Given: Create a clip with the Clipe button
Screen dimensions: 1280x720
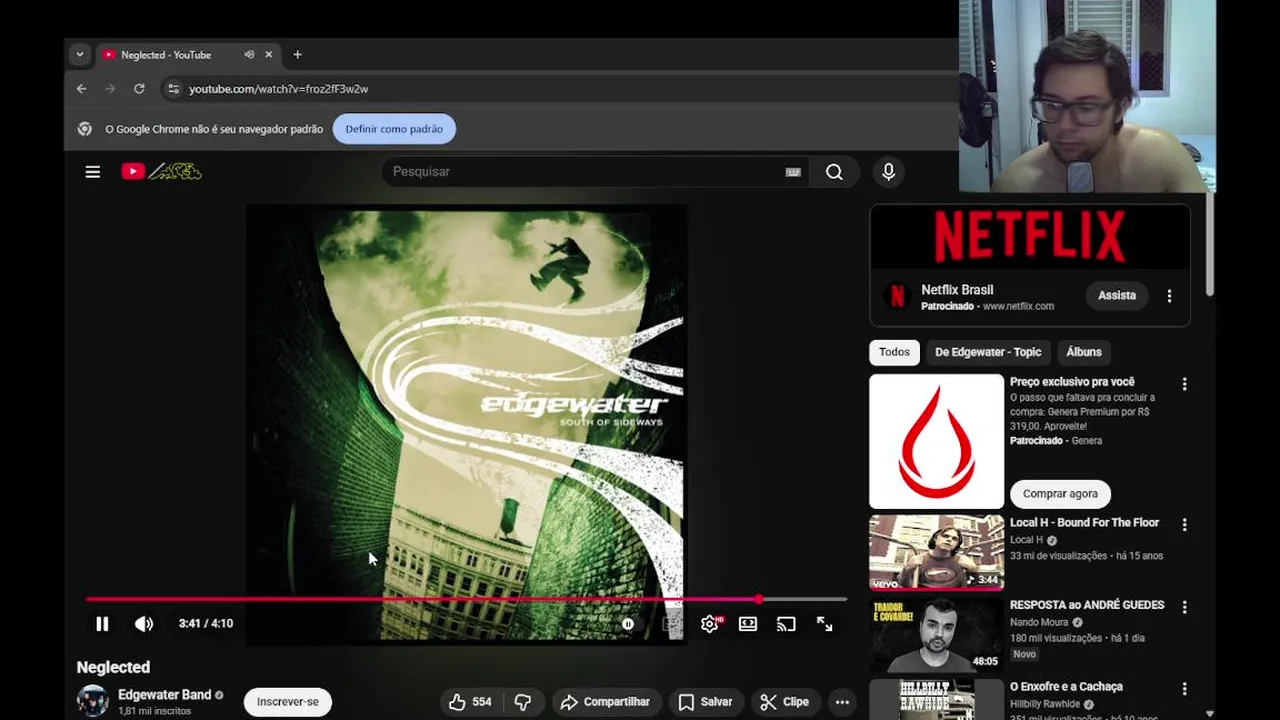Looking at the screenshot, I should (x=784, y=702).
